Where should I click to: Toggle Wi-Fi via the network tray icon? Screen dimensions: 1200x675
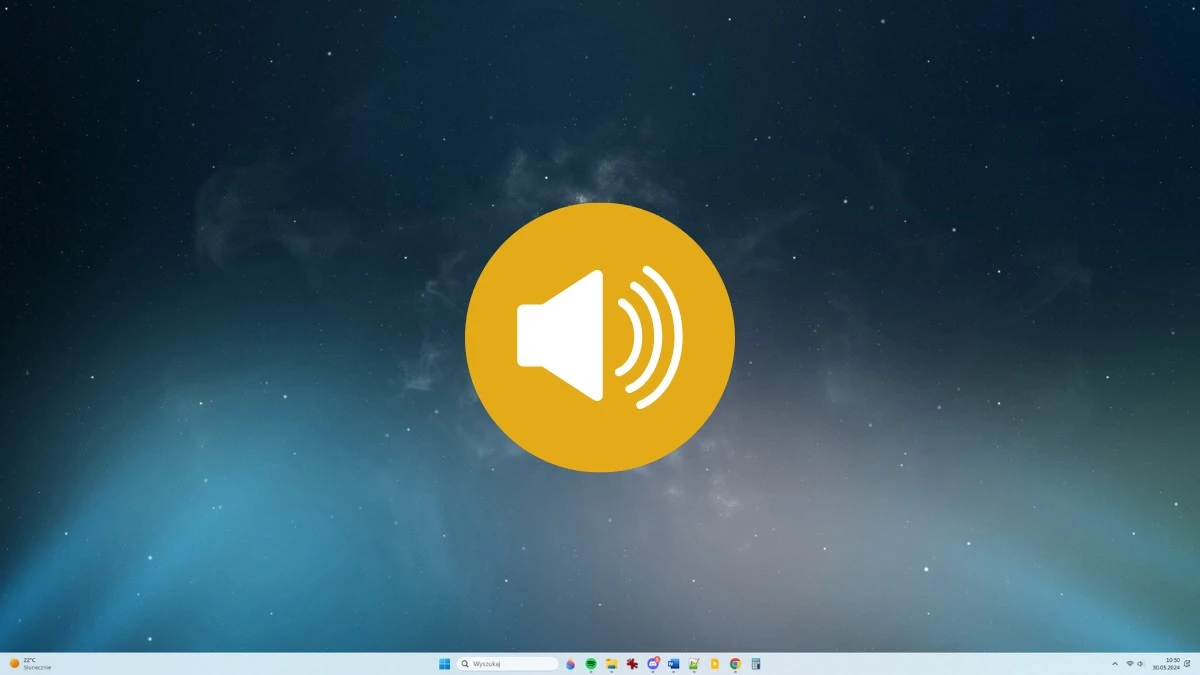click(1130, 663)
